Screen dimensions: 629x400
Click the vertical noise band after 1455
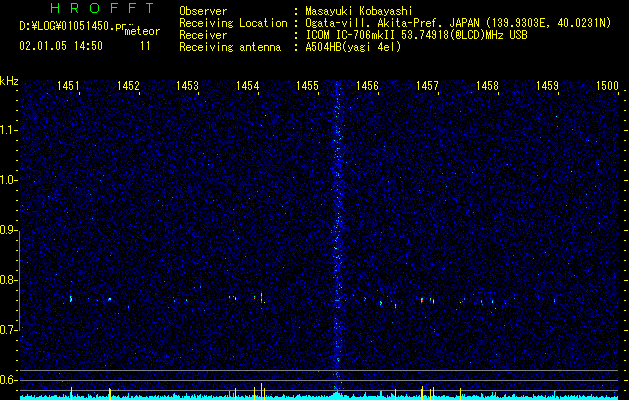point(338,237)
